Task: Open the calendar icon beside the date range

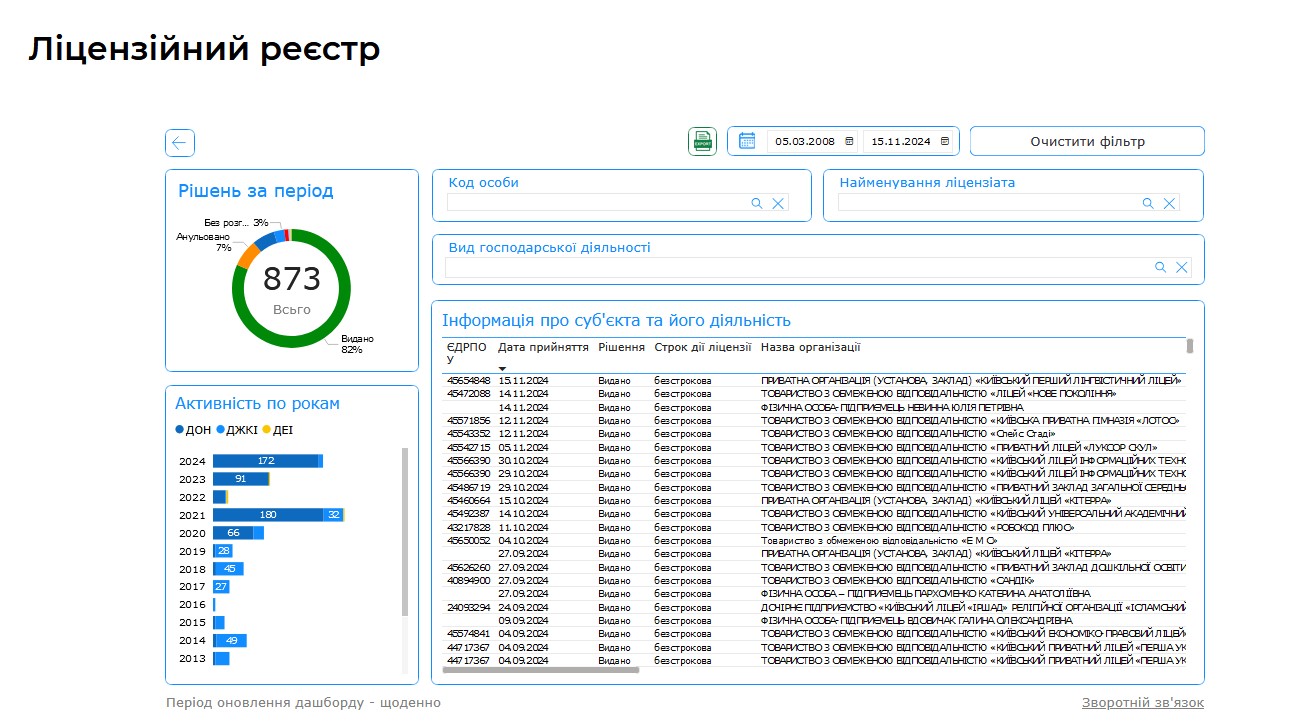Action: (x=747, y=141)
